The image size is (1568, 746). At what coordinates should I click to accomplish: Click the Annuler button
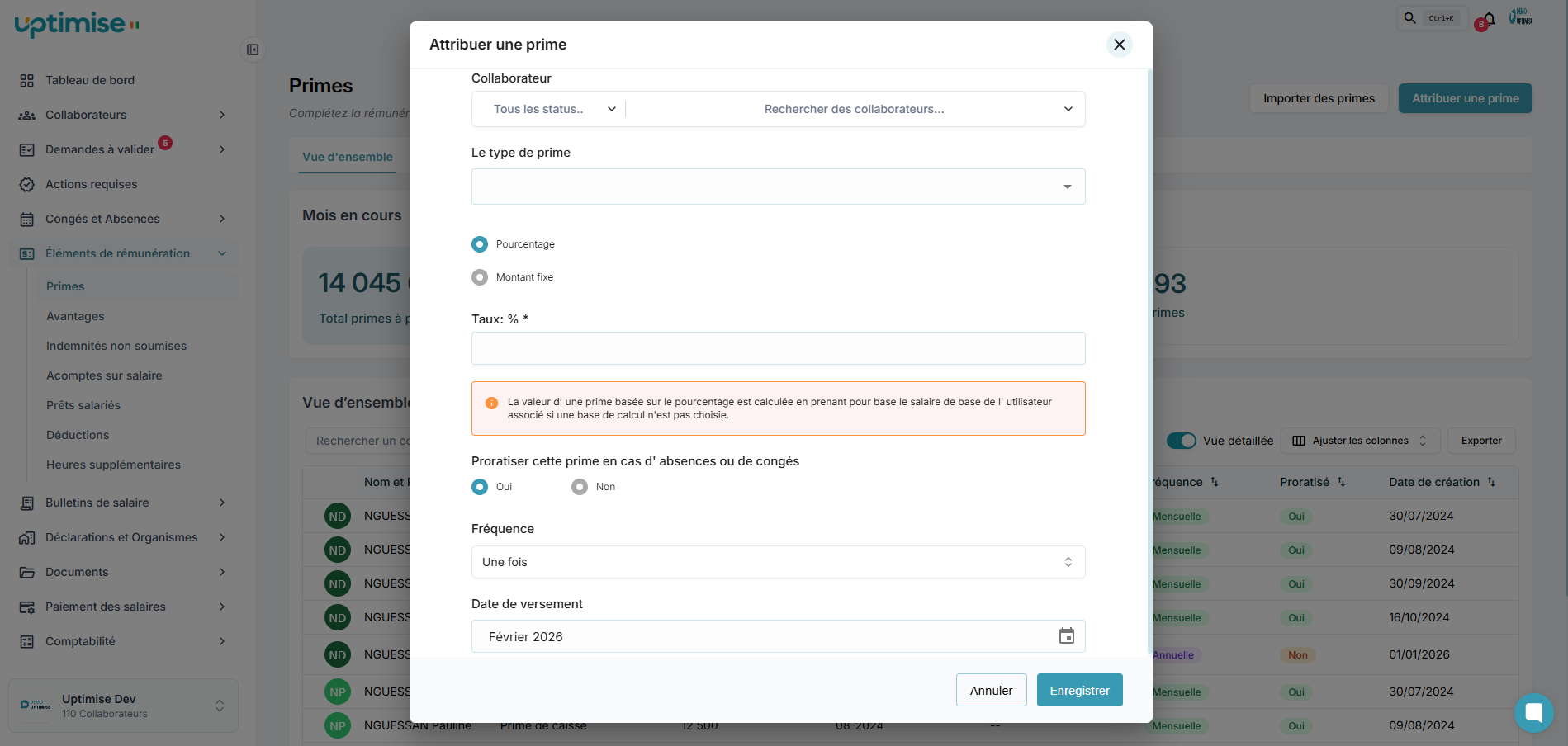coord(991,691)
